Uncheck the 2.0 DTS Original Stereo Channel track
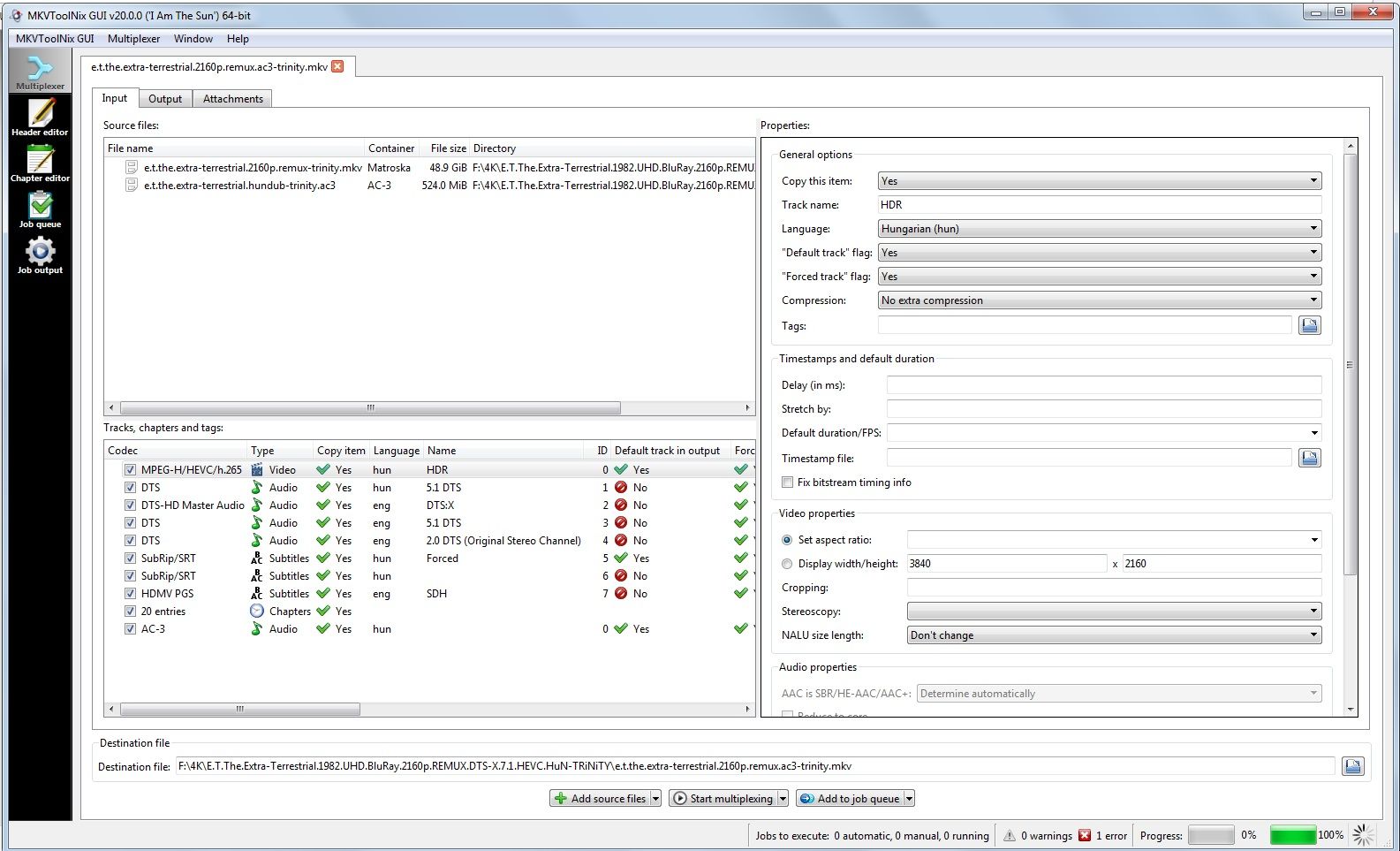Screen dimensions: 1400x851 130,541
